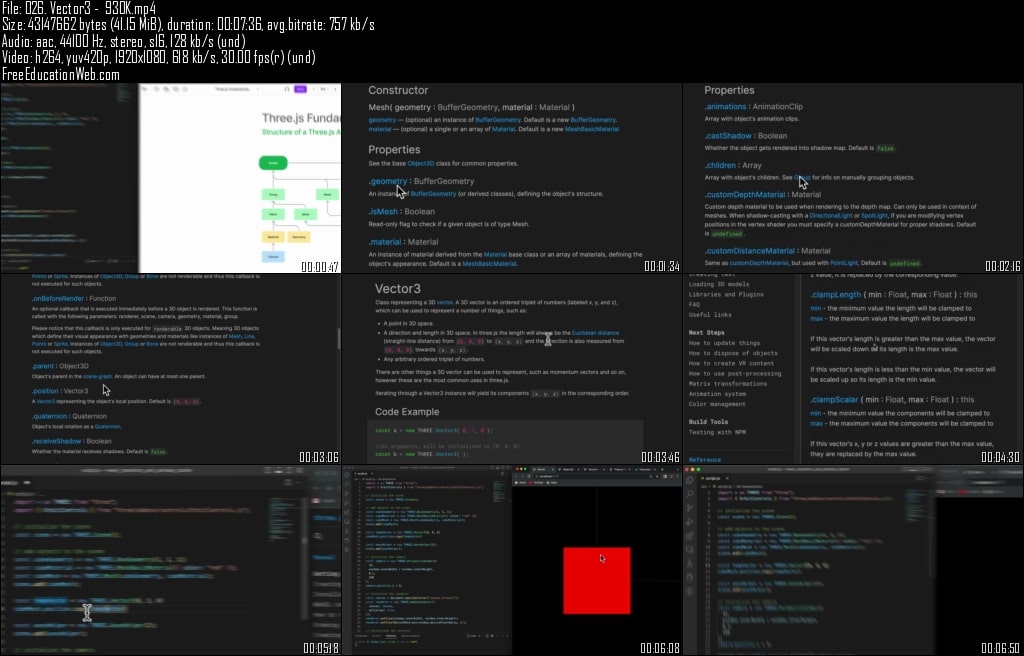Open Animation system in docs sidebar
The height and width of the screenshot is (656, 1024).
(x=717, y=394)
